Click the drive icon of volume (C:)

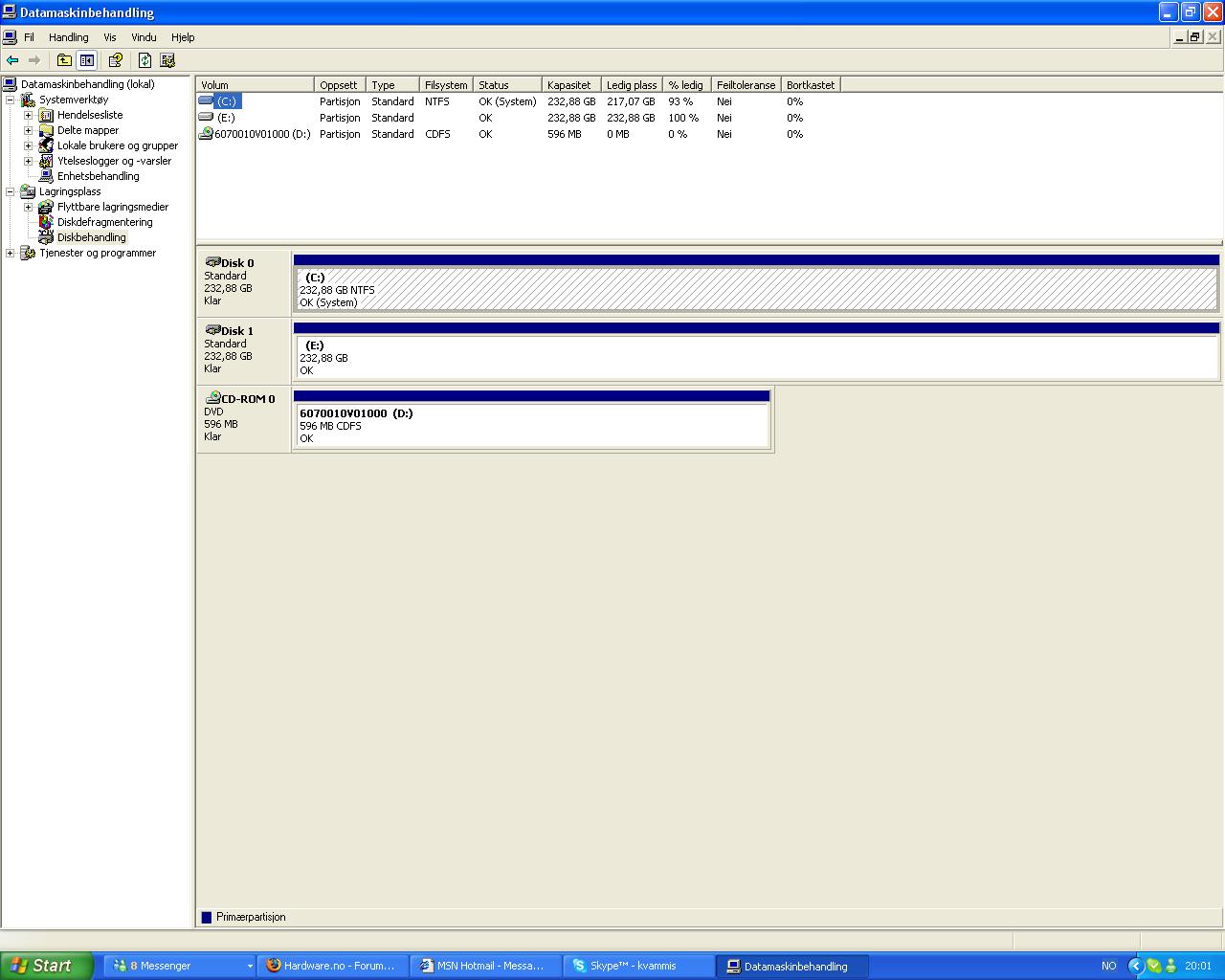[206, 100]
